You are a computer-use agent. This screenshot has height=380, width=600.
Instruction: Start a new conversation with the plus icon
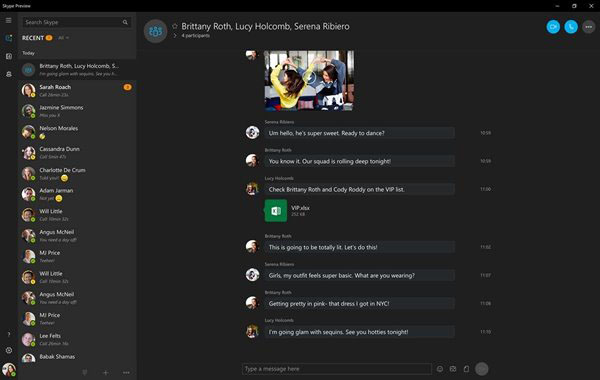coord(106,372)
